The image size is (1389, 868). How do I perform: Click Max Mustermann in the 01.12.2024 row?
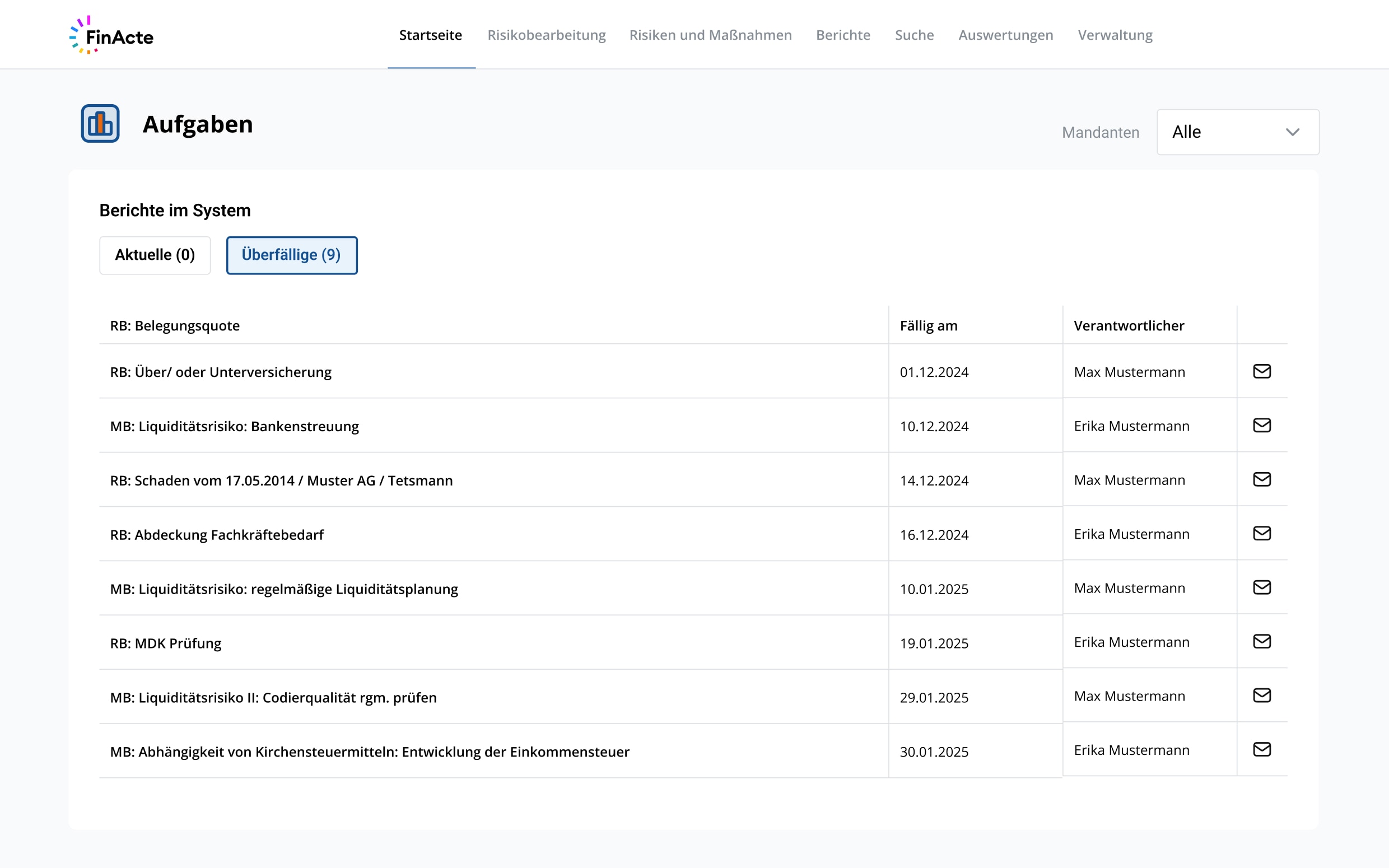pyautogui.click(x=1130, y=372)
